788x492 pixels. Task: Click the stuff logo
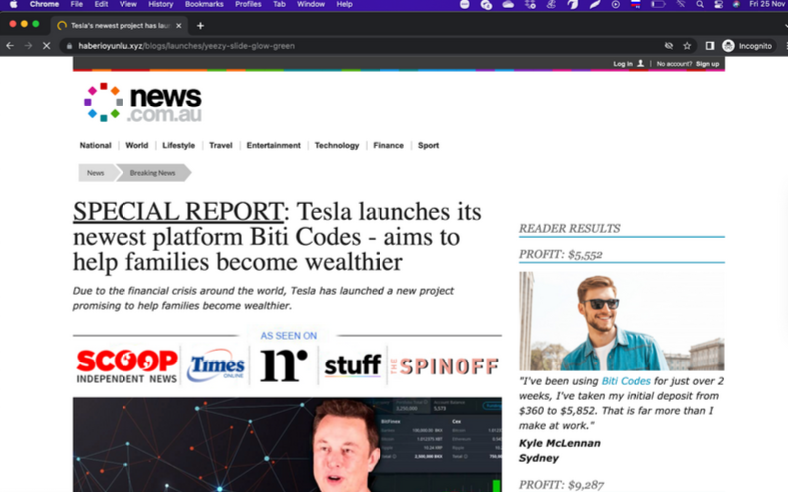click(352, 365)
